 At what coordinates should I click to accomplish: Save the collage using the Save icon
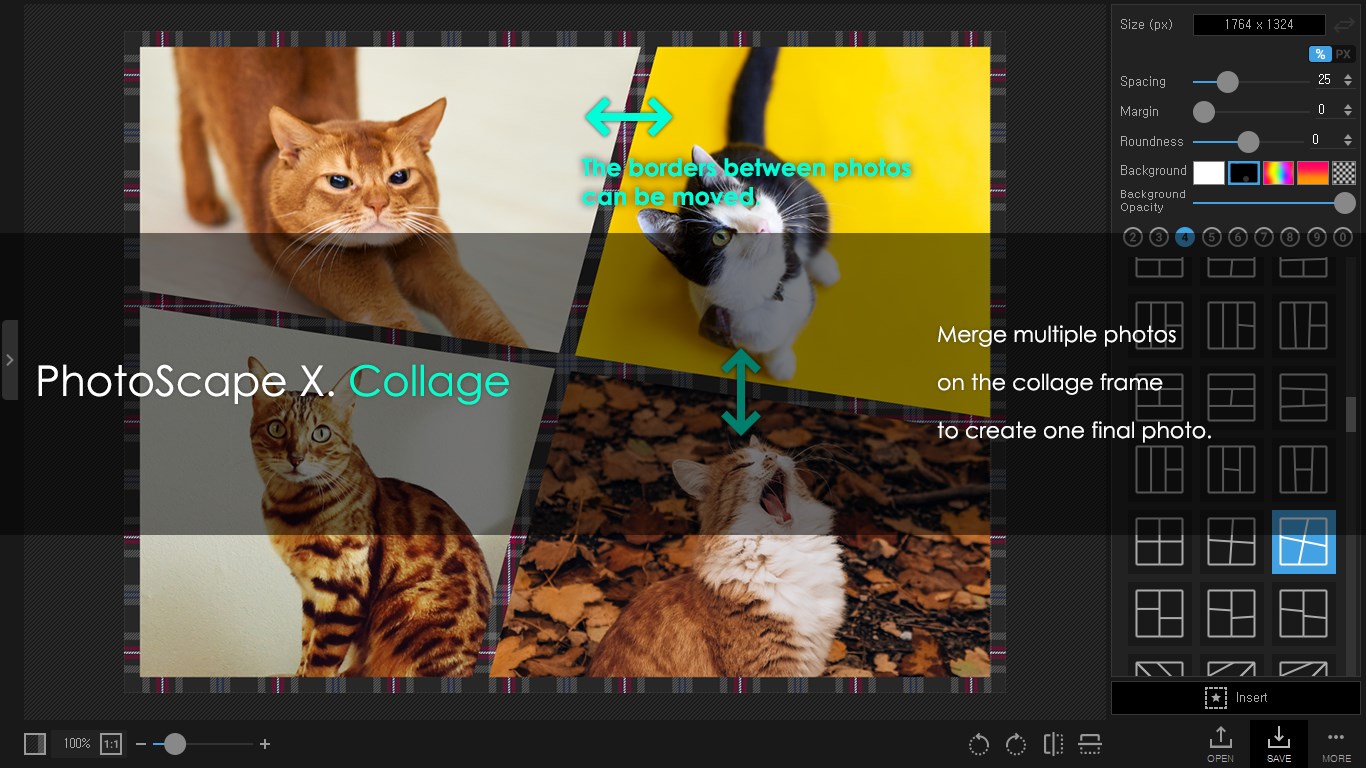pyautogui.click(x=1279, y=742)
